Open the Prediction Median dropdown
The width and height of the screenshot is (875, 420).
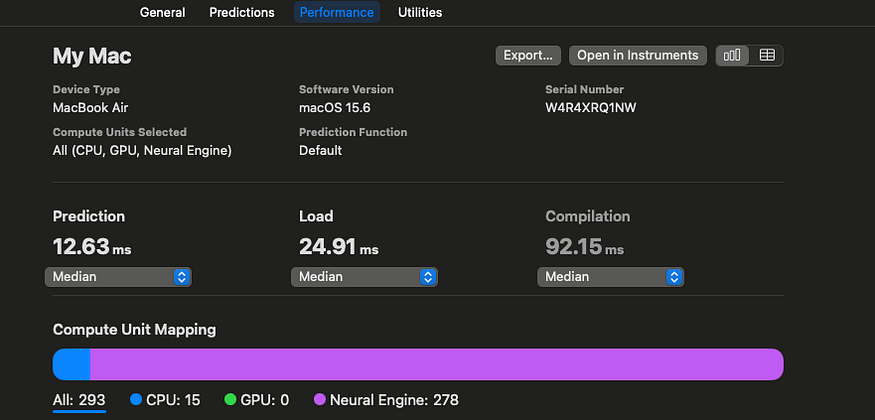[118, 277]
